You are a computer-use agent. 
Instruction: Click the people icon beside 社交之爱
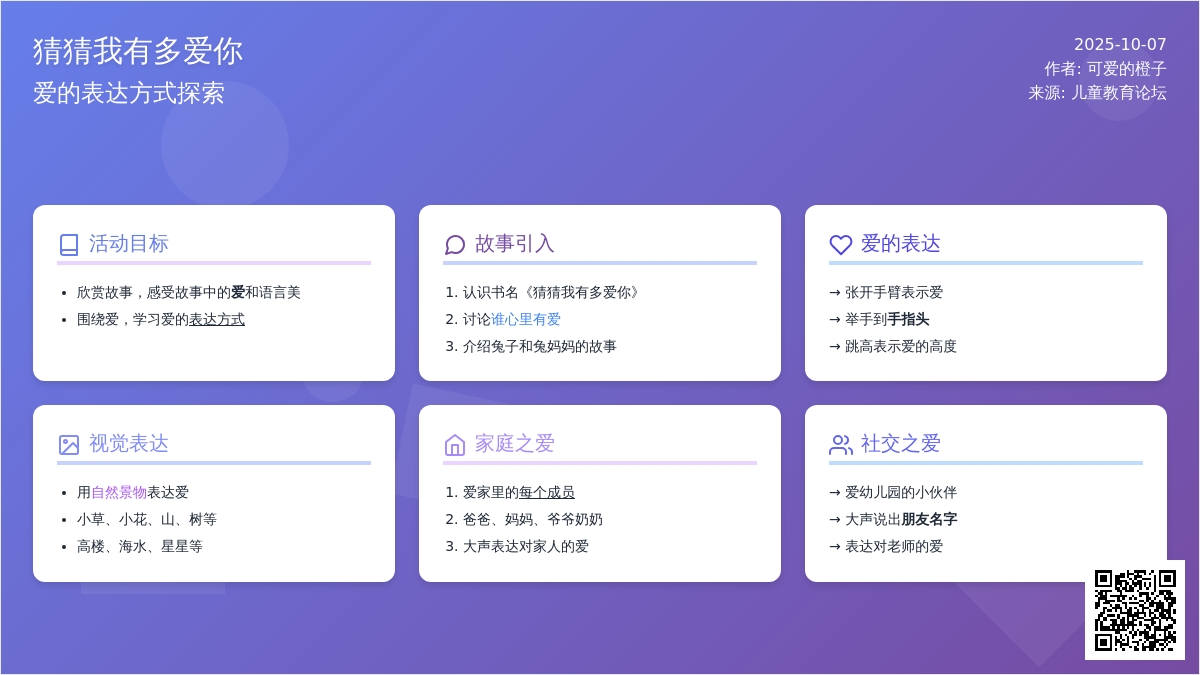point(841,445)
